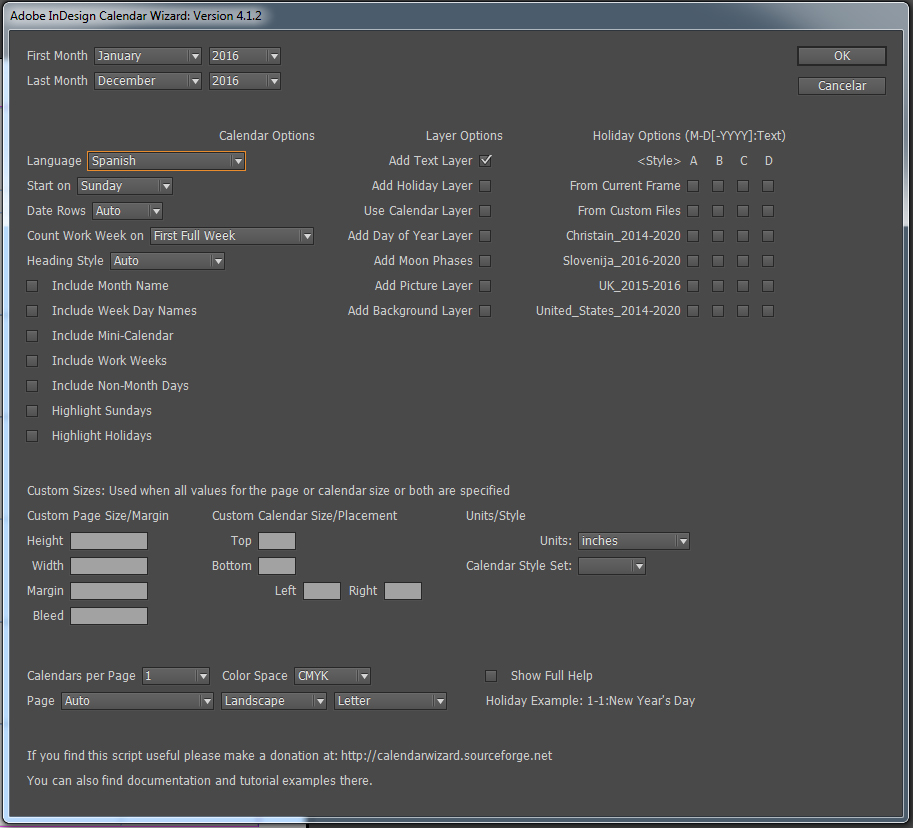Uncheck the Add Text Layer checkbox
Image resolution: width=913 pixels, height=828 pixels.
[485, 161]
